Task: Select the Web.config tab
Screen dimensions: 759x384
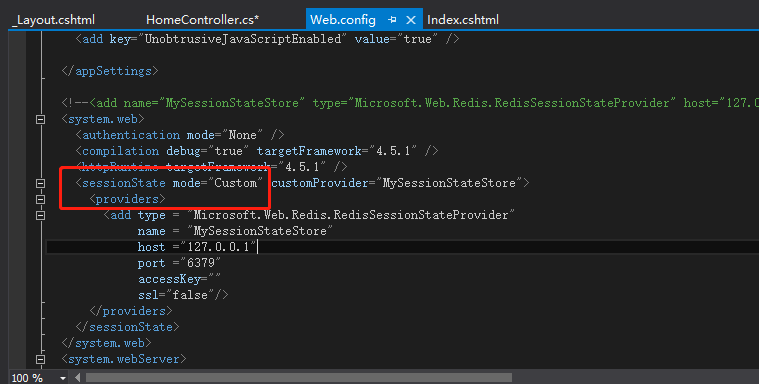Action: (x=343, y=20)
